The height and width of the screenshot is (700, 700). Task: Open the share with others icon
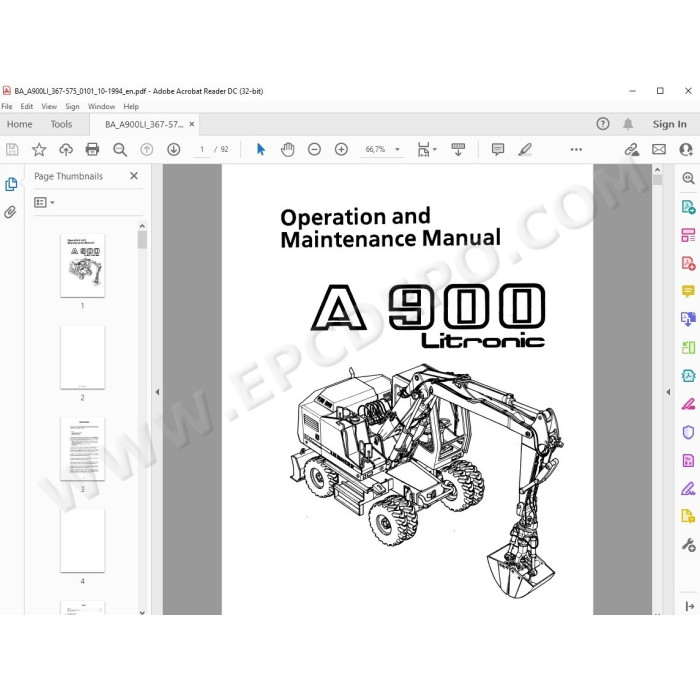pos(686,150)
